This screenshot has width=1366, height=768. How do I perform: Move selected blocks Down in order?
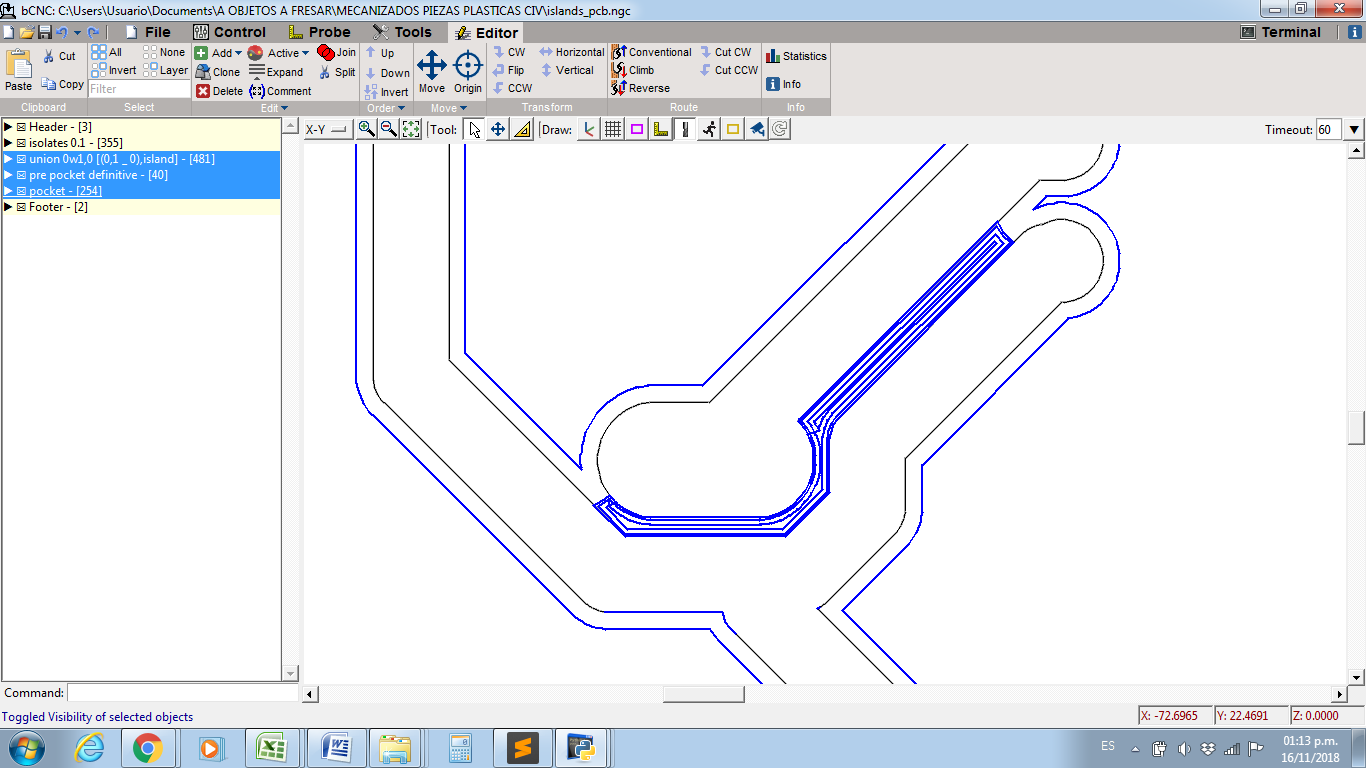[x=387, y=73]
